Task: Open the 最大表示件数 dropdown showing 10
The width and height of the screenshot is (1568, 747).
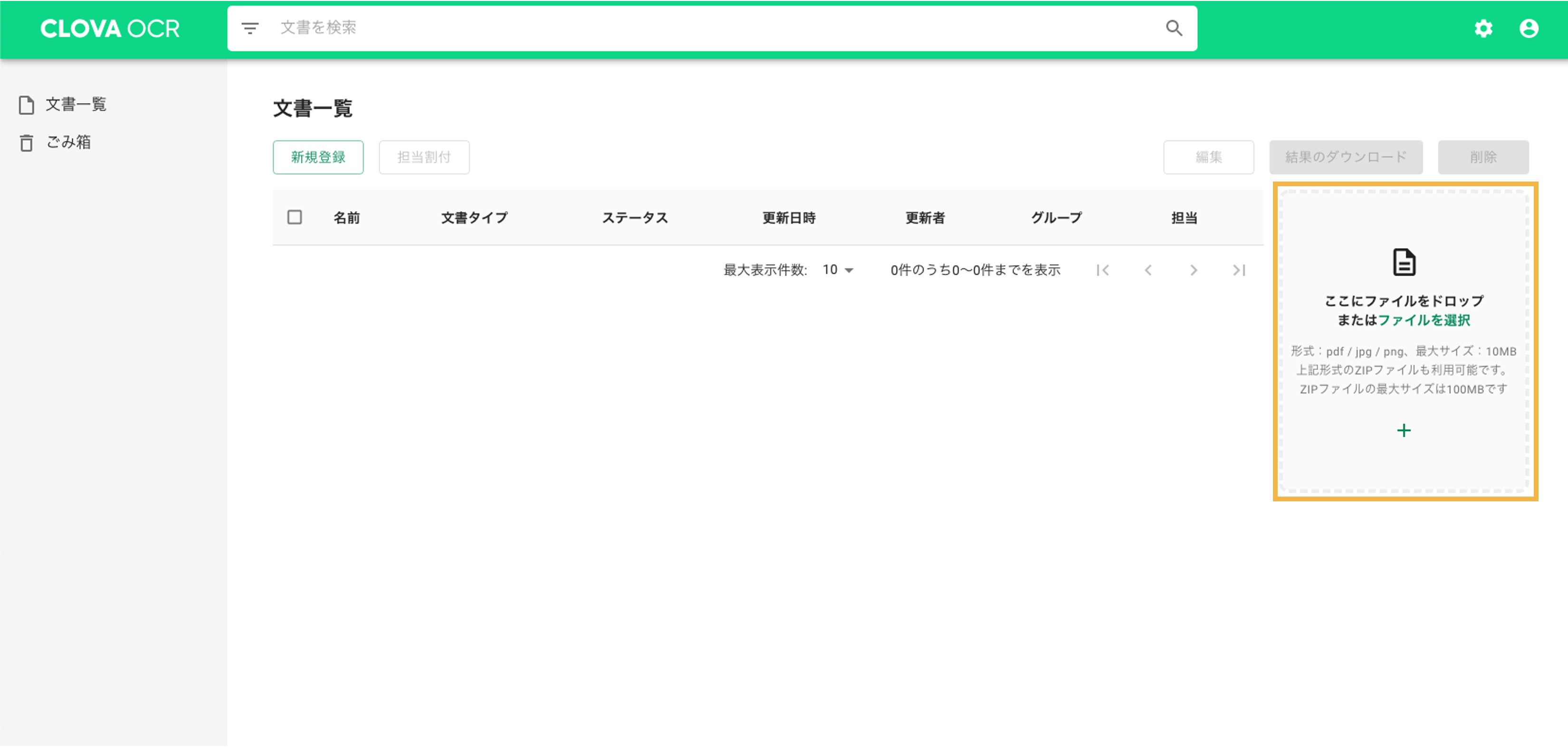Action: [x=838, y=270]
